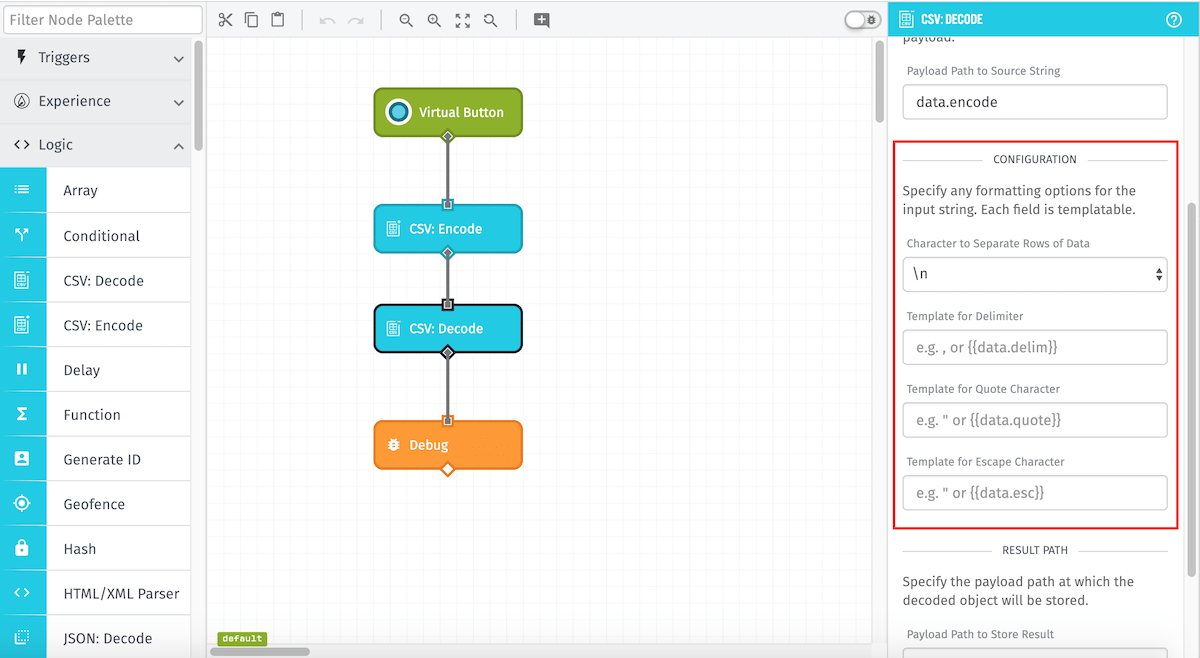
Task: Select the Generate ID node icon
Action: coord(23,459)
